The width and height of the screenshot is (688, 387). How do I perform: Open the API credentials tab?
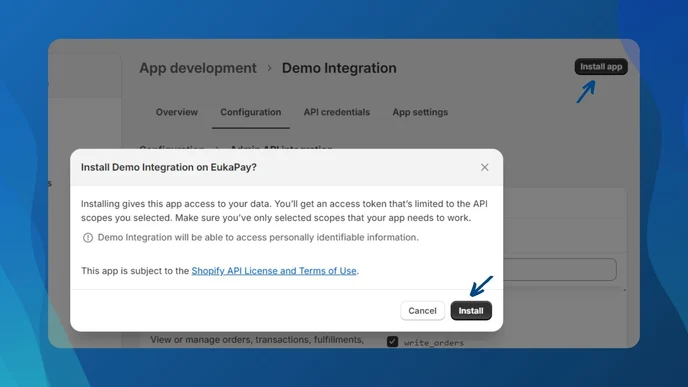337,112
